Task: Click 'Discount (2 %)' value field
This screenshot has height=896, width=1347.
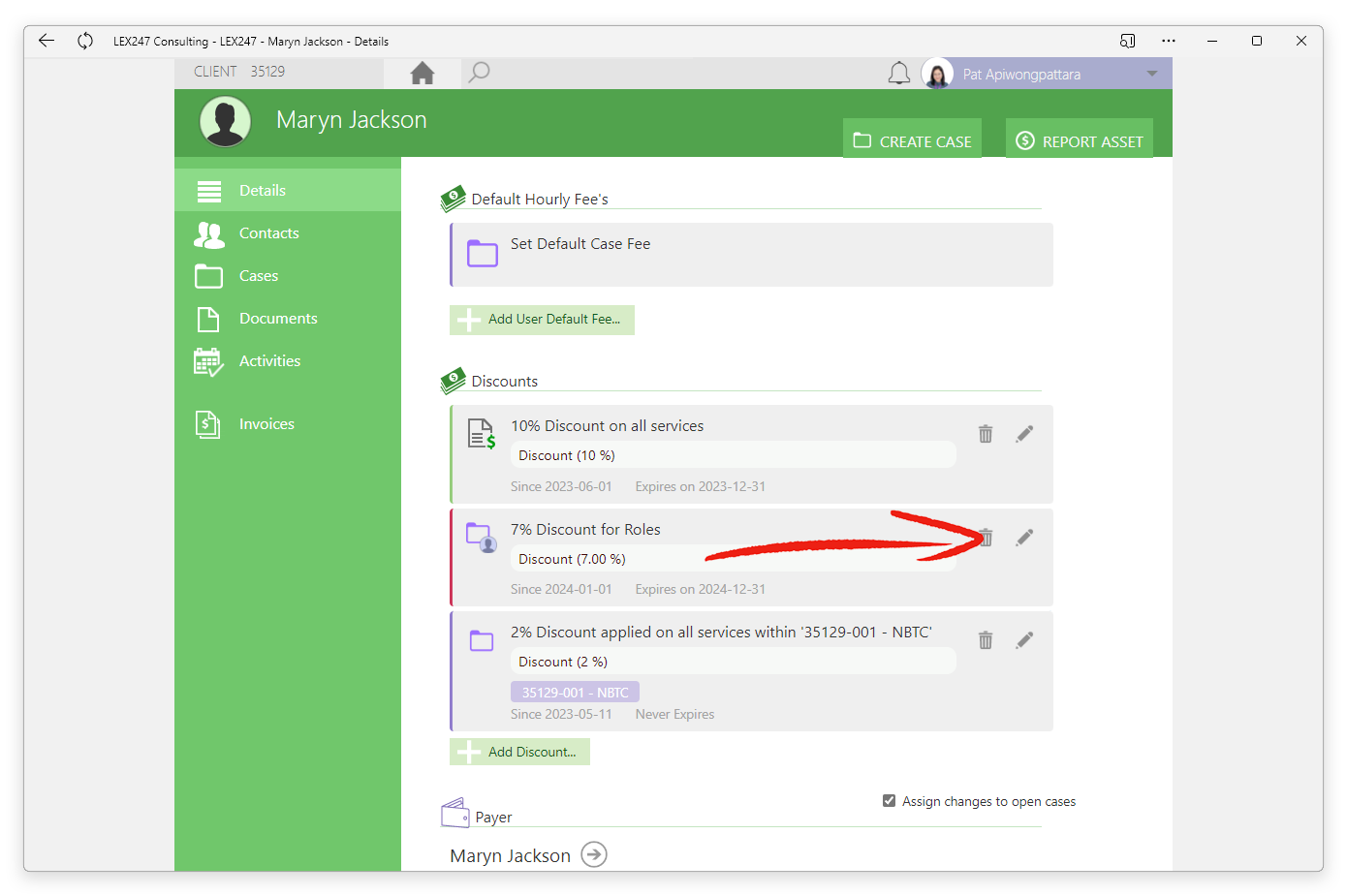Action: pos(734,662)
